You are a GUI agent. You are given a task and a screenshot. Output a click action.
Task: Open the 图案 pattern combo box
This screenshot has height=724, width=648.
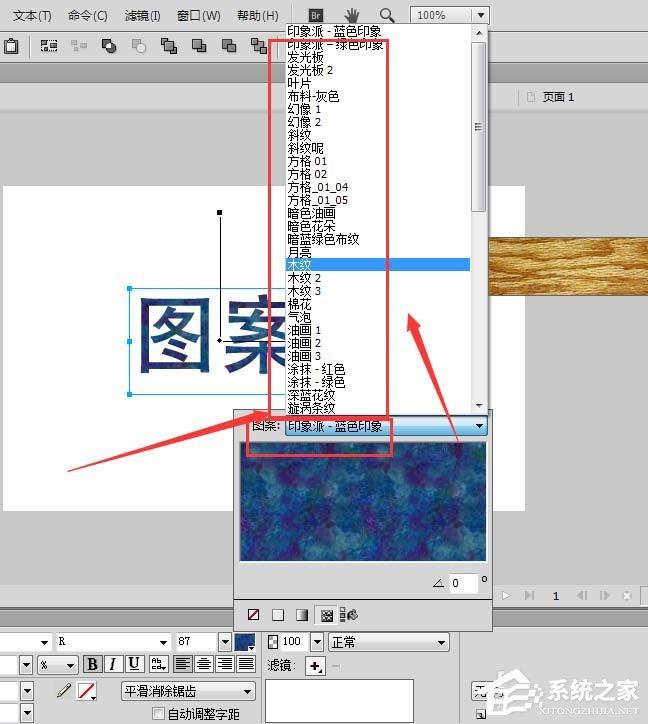(386, 426)
